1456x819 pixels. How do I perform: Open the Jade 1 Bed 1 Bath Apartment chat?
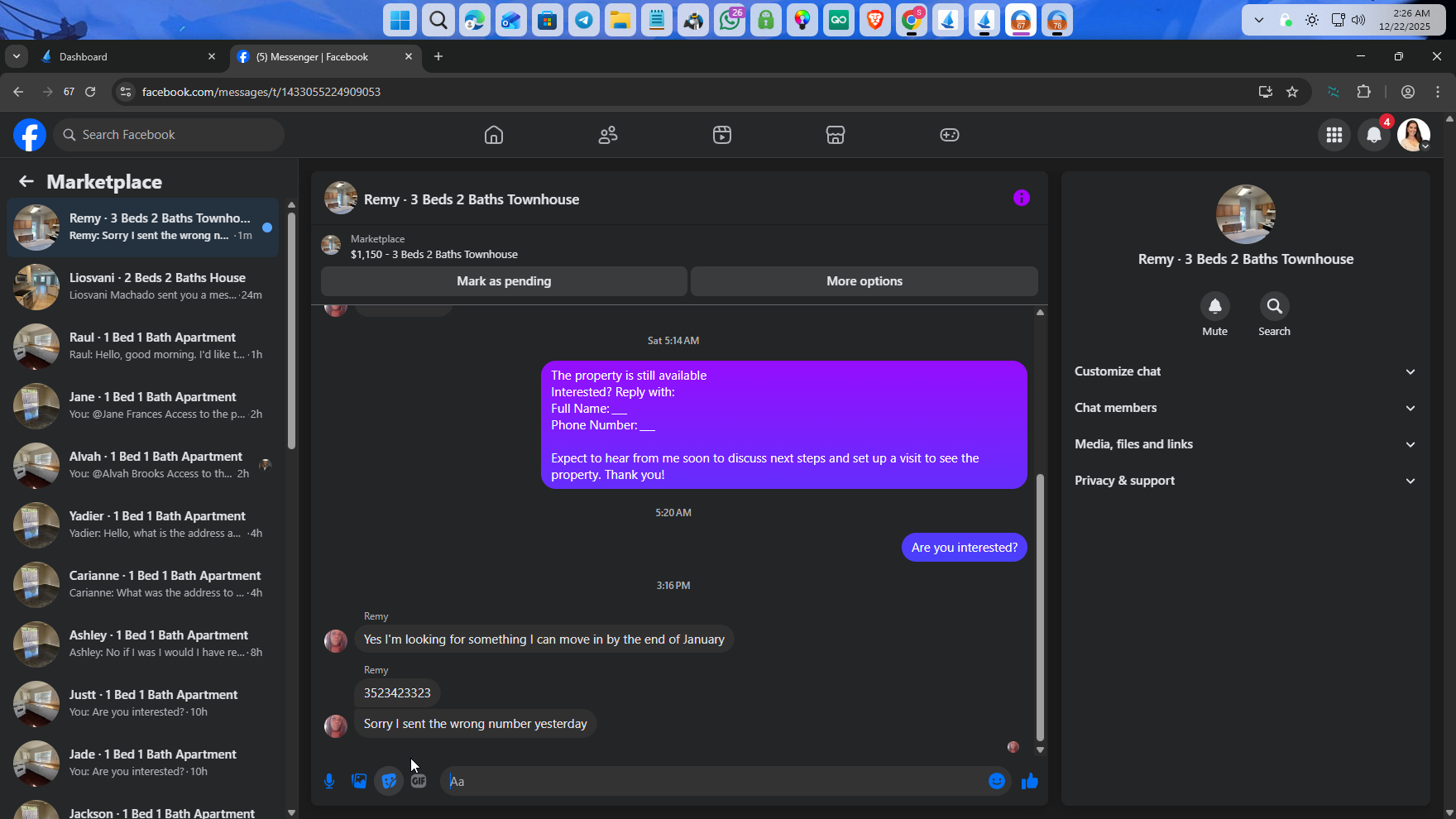pos(143,763)
